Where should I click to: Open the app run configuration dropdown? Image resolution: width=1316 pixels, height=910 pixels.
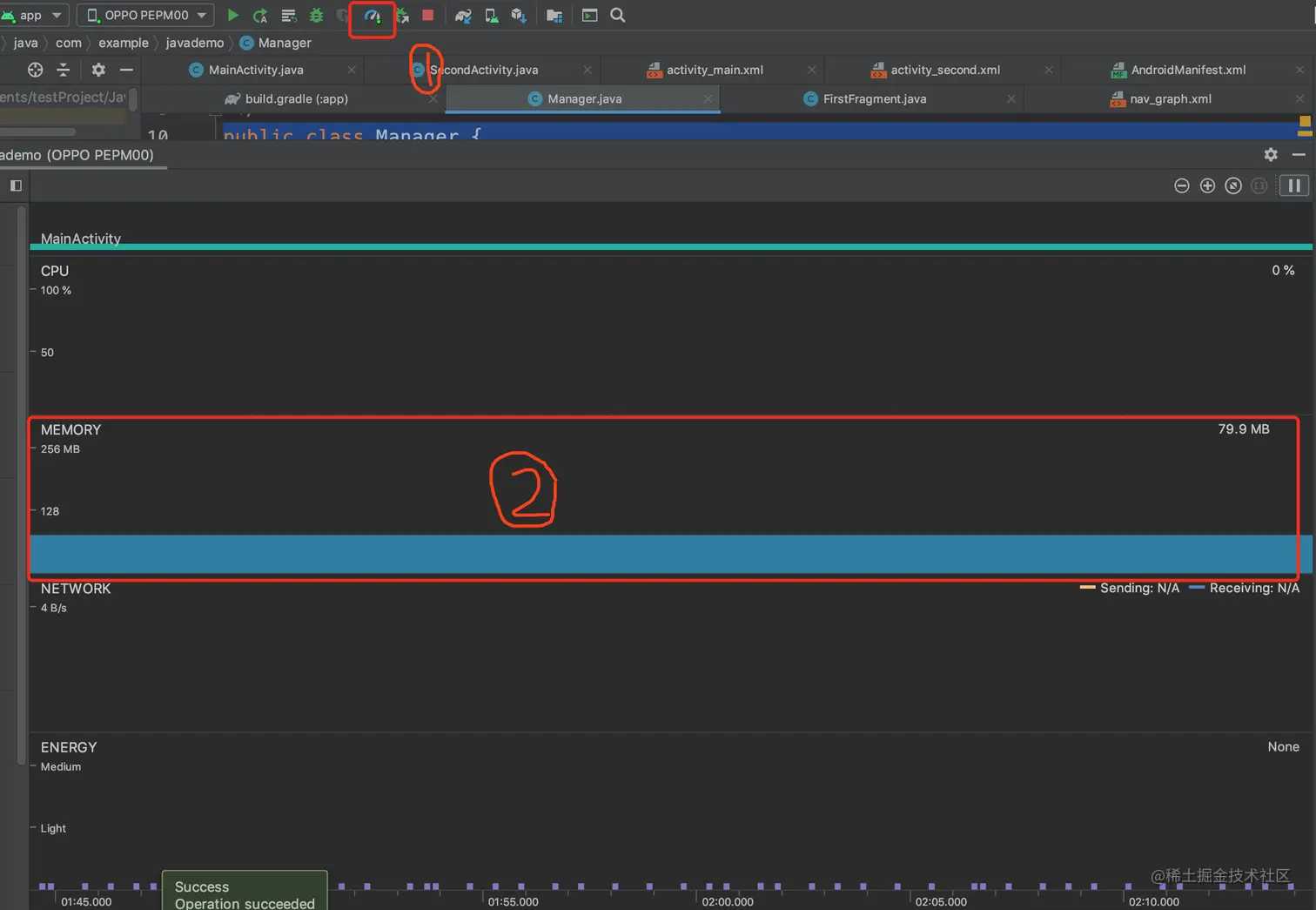pos(33,15)
